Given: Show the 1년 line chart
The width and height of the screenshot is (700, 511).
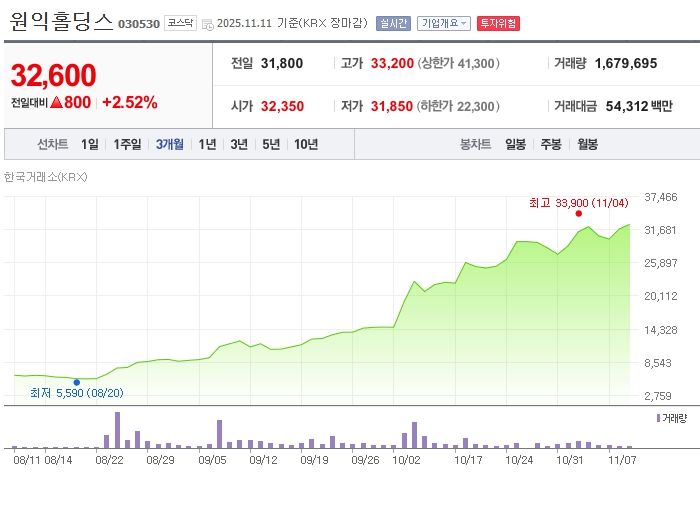Looking at the screenshot, I should point(207,144).
